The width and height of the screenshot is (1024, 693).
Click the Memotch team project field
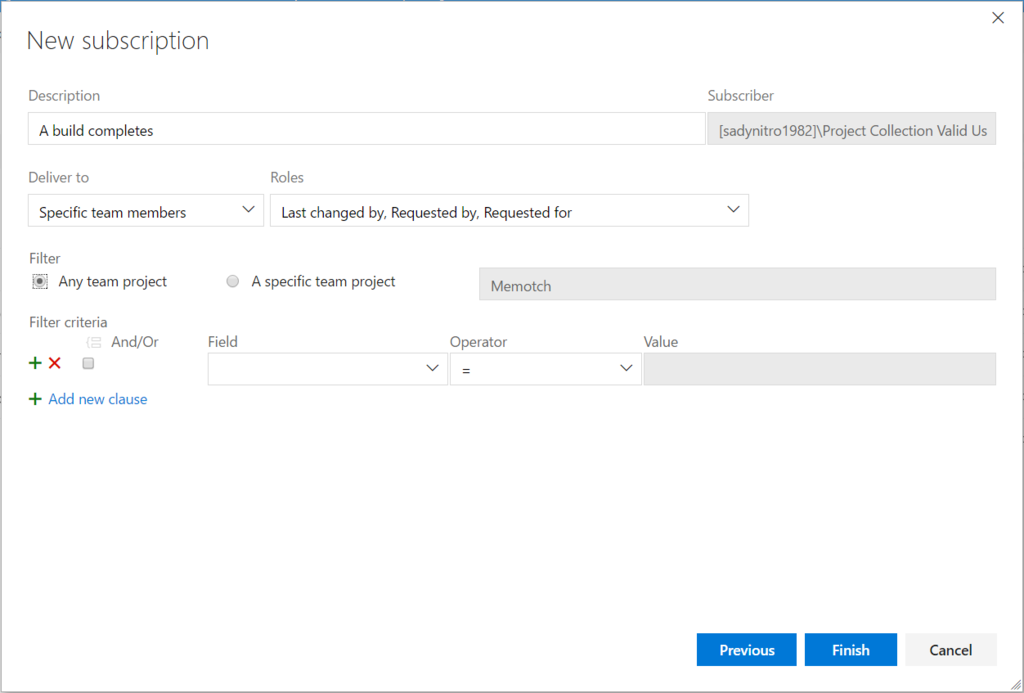[x=737, y=285]
